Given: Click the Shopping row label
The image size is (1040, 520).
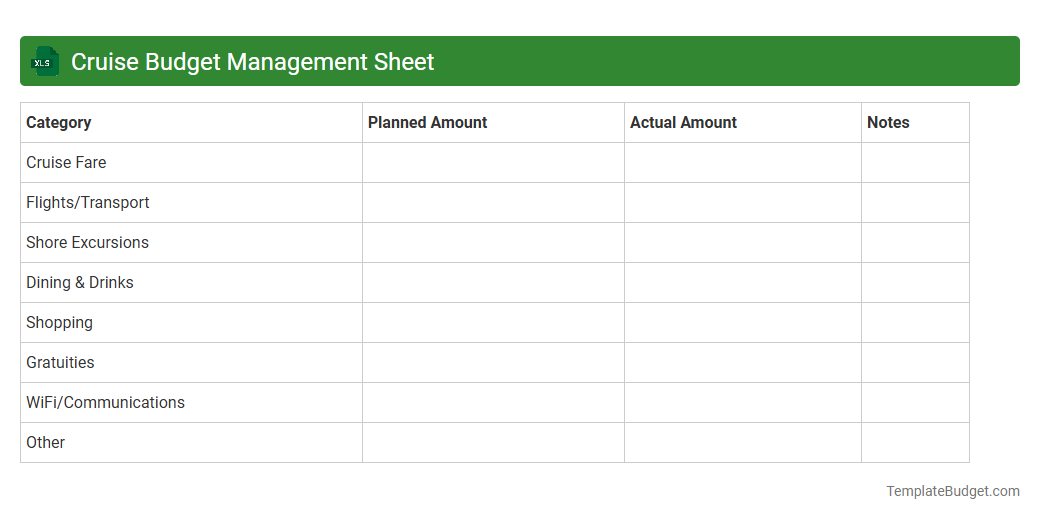Looking at the screenshot, I should [59, 323].
